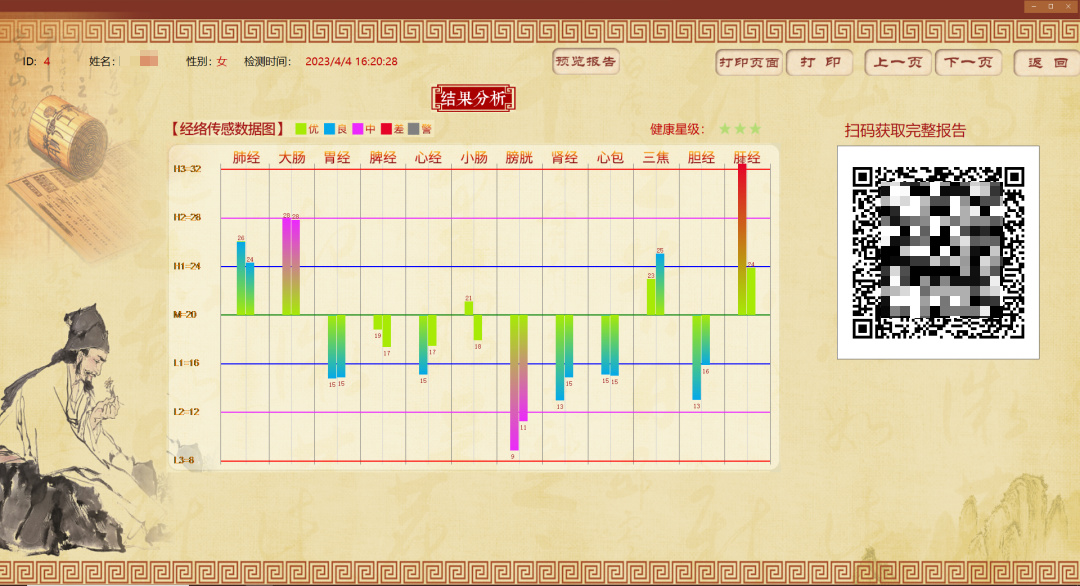Click the gray 警 legend swatch
Image resolution: width=1080 pixels, height=586 pixels.
click(x=414, y=129)
